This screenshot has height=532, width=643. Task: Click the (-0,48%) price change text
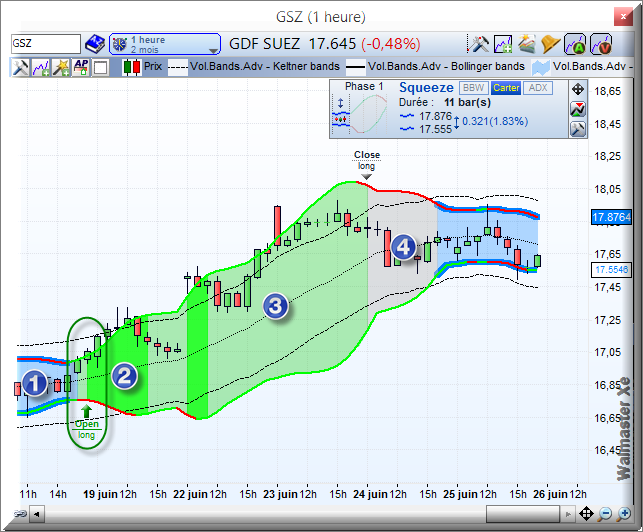tap(391, 44)
